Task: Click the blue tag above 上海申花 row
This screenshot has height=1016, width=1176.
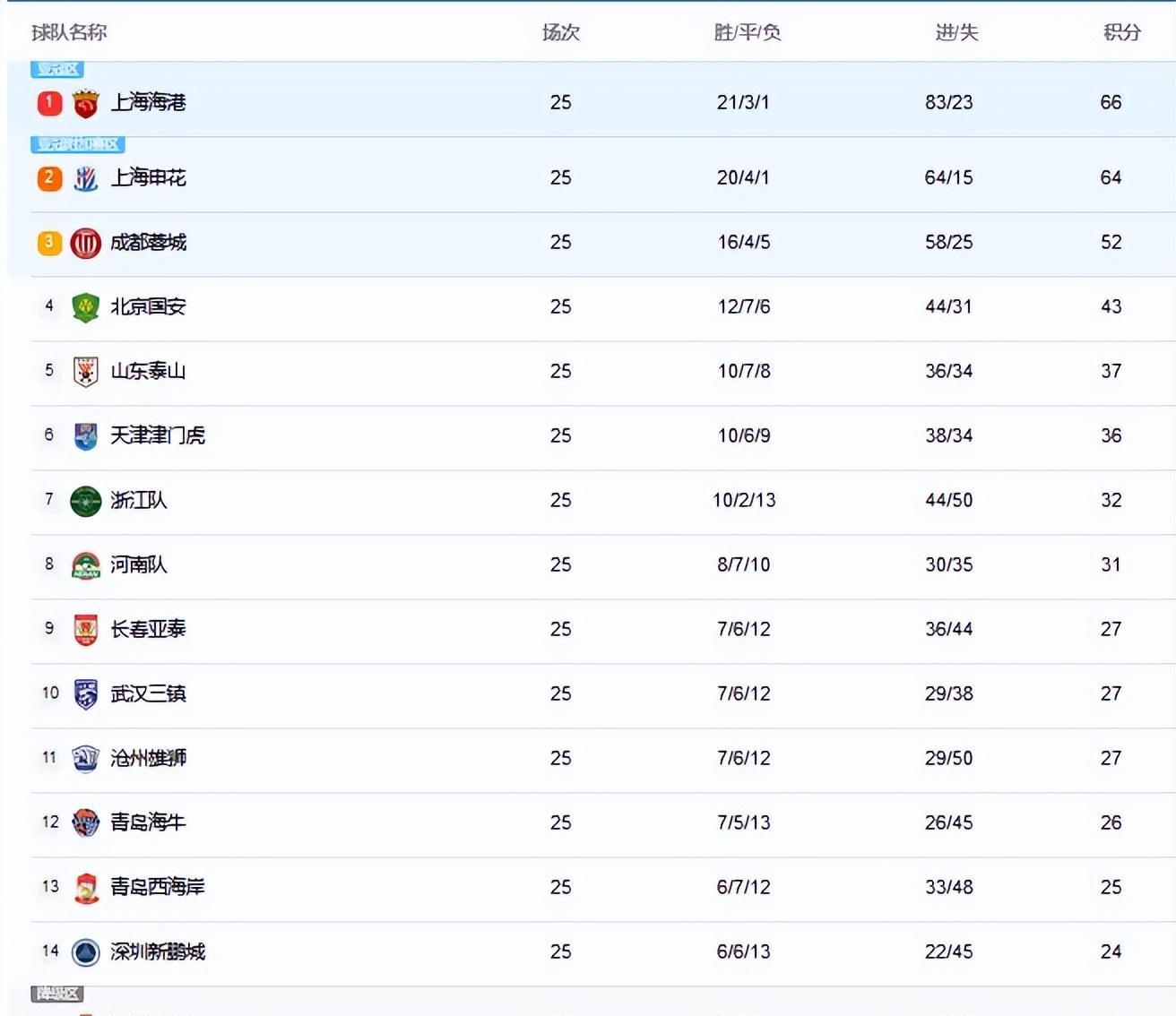Action: (x=78, y=144)
